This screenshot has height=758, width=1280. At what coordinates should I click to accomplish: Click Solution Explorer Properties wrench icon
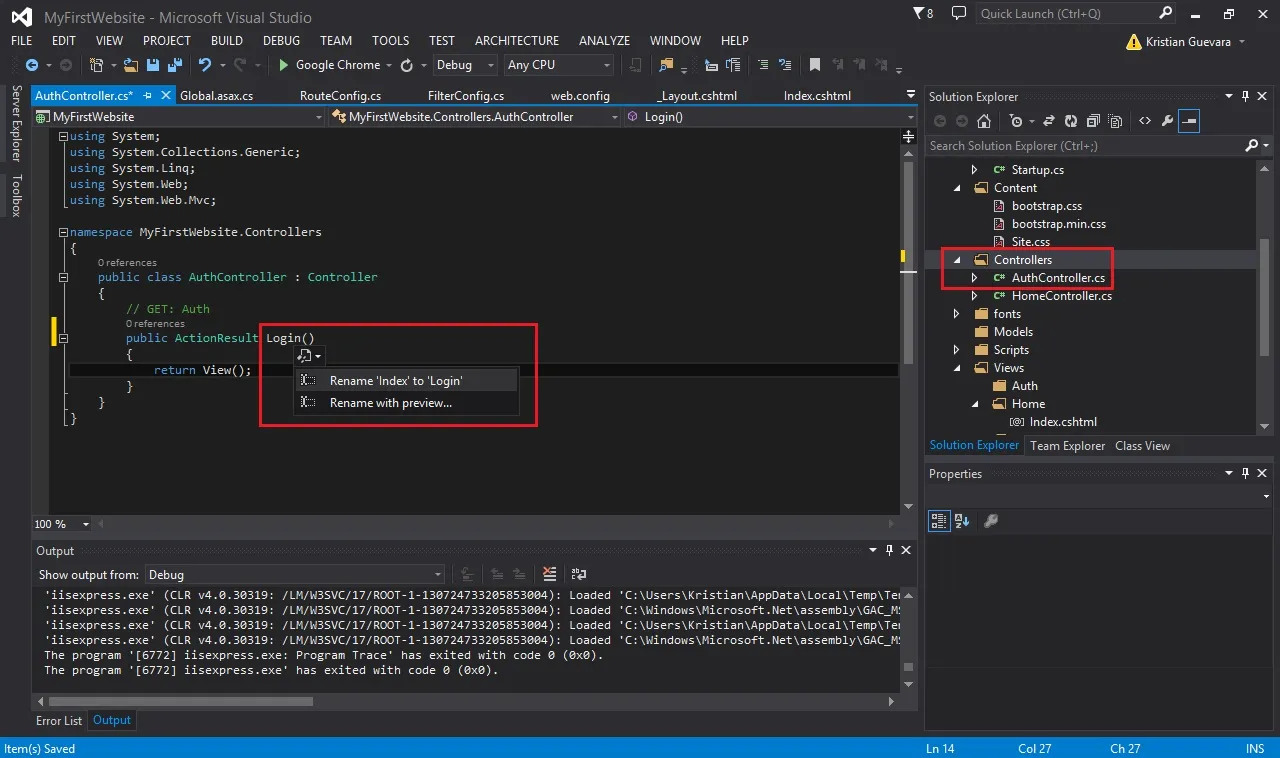coord(1167,121)
